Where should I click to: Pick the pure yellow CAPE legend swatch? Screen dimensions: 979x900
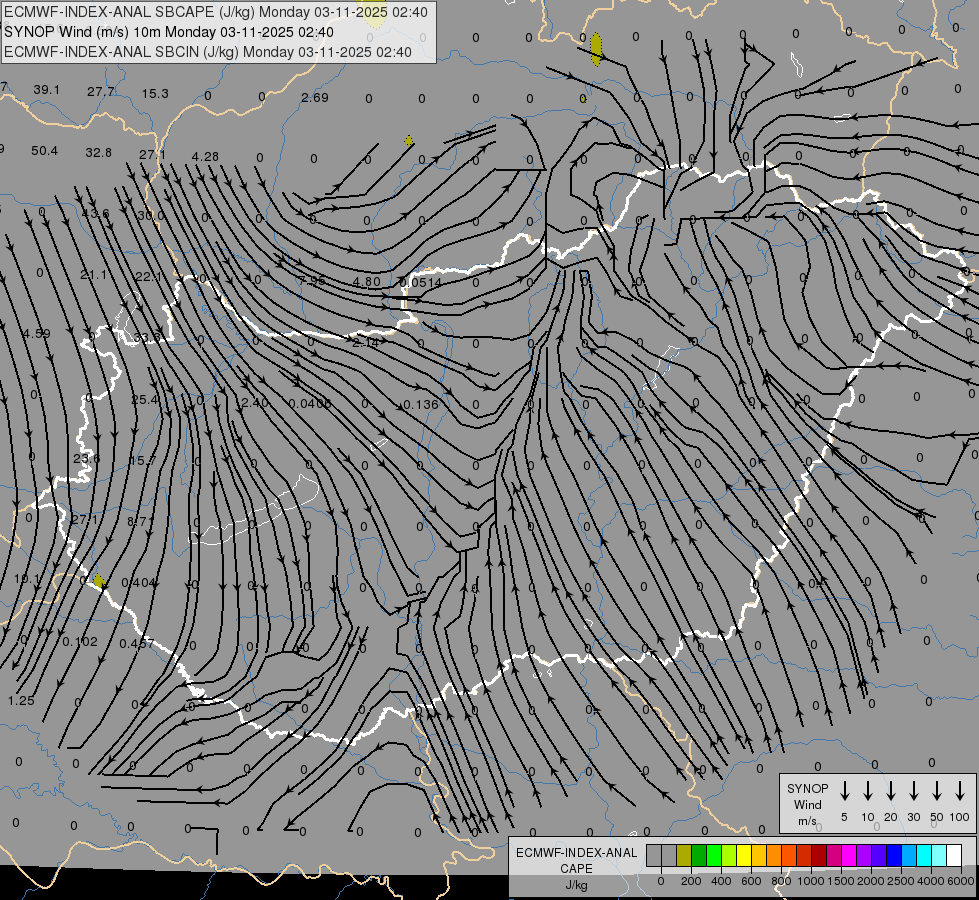pyautogui.click(x=744, y=855)
